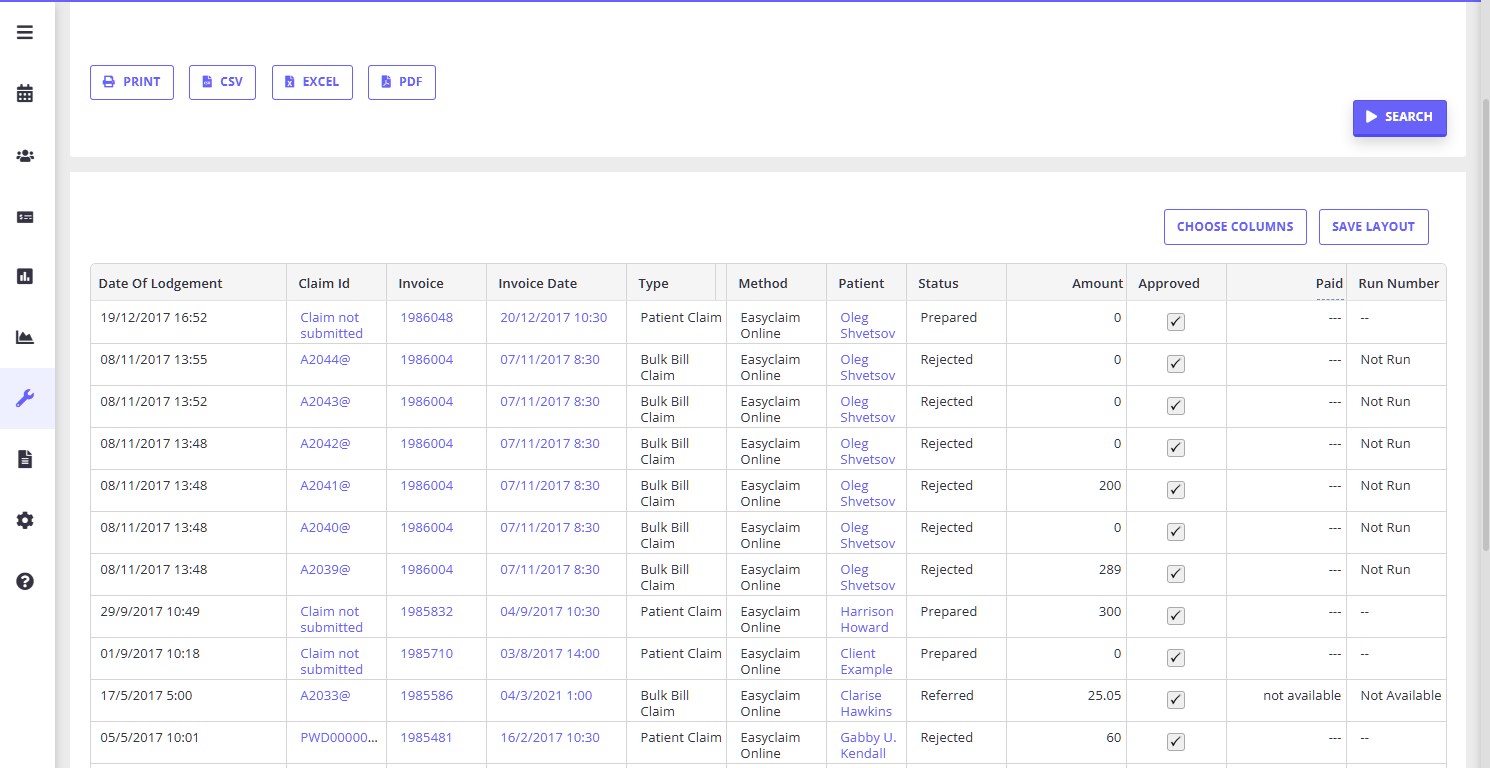Sort by Date Of Lodgement column header
1490x768 pixels.
point(160,283)
